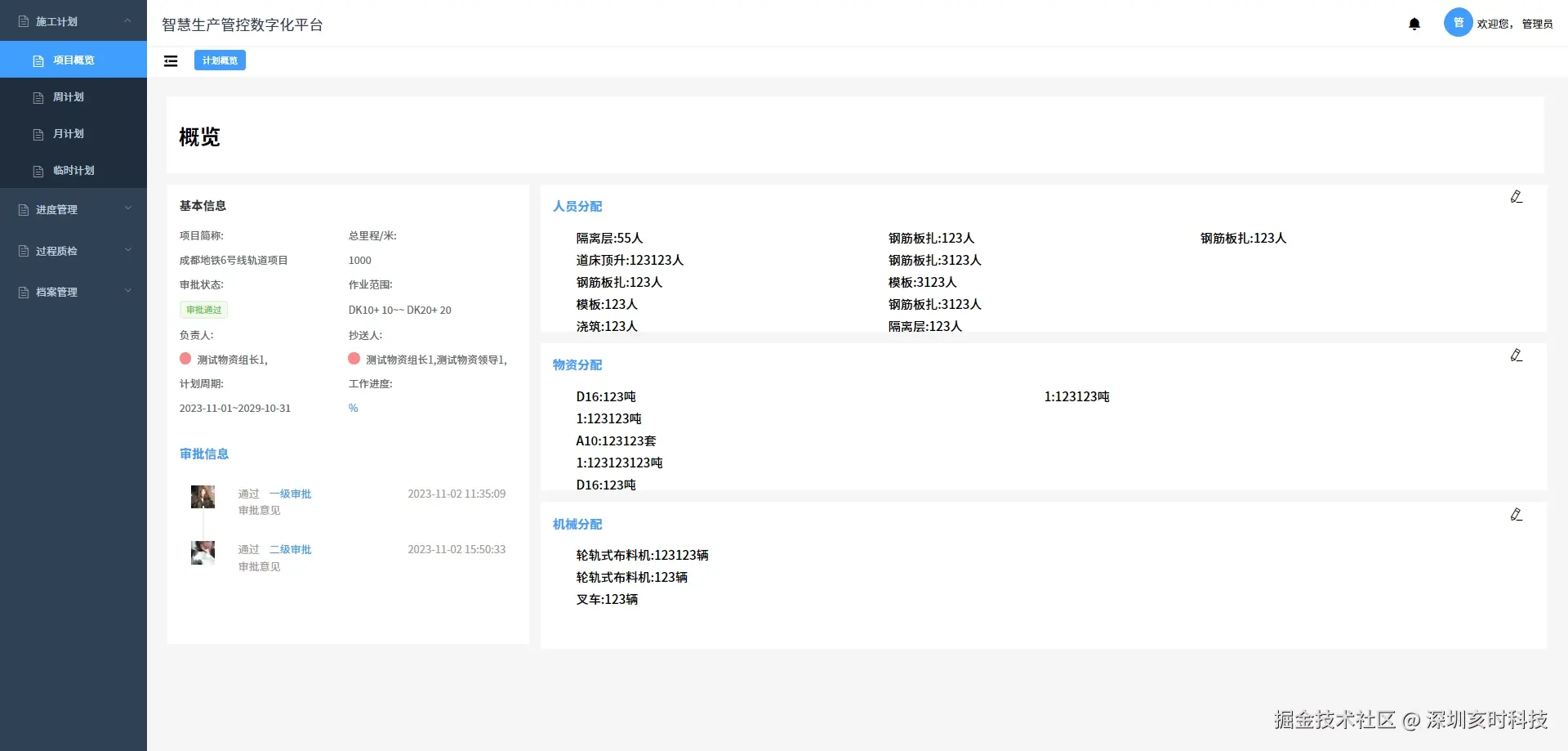Viewport: 1568px width, 751px height.
Task: Click the 审批信息 section heading
Action: (x=204, y=454)
